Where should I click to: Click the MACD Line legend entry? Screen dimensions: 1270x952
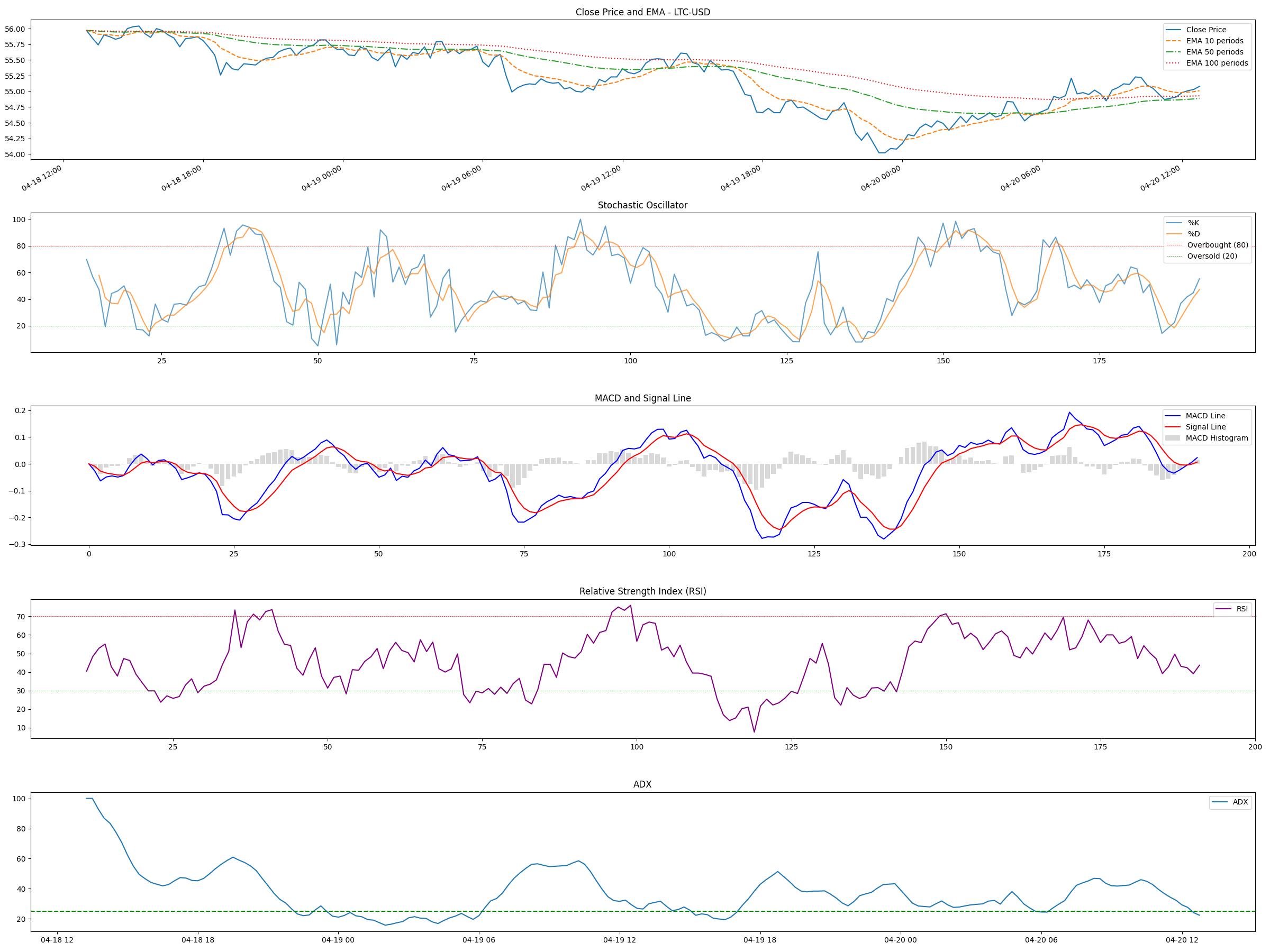(1205, 416)
